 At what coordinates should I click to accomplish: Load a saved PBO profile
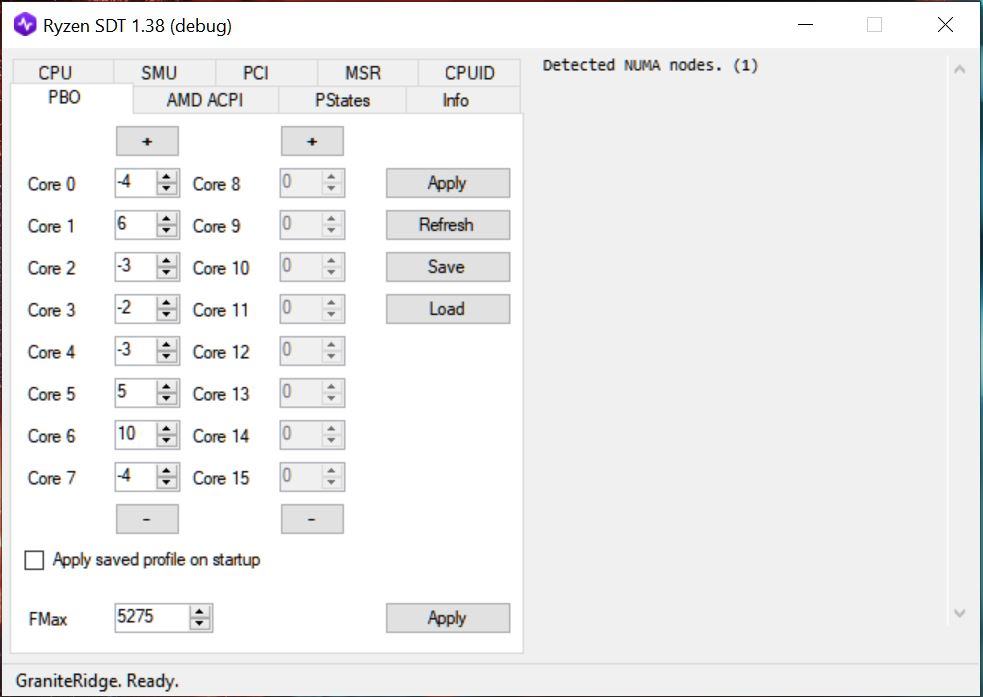point(448,309)
